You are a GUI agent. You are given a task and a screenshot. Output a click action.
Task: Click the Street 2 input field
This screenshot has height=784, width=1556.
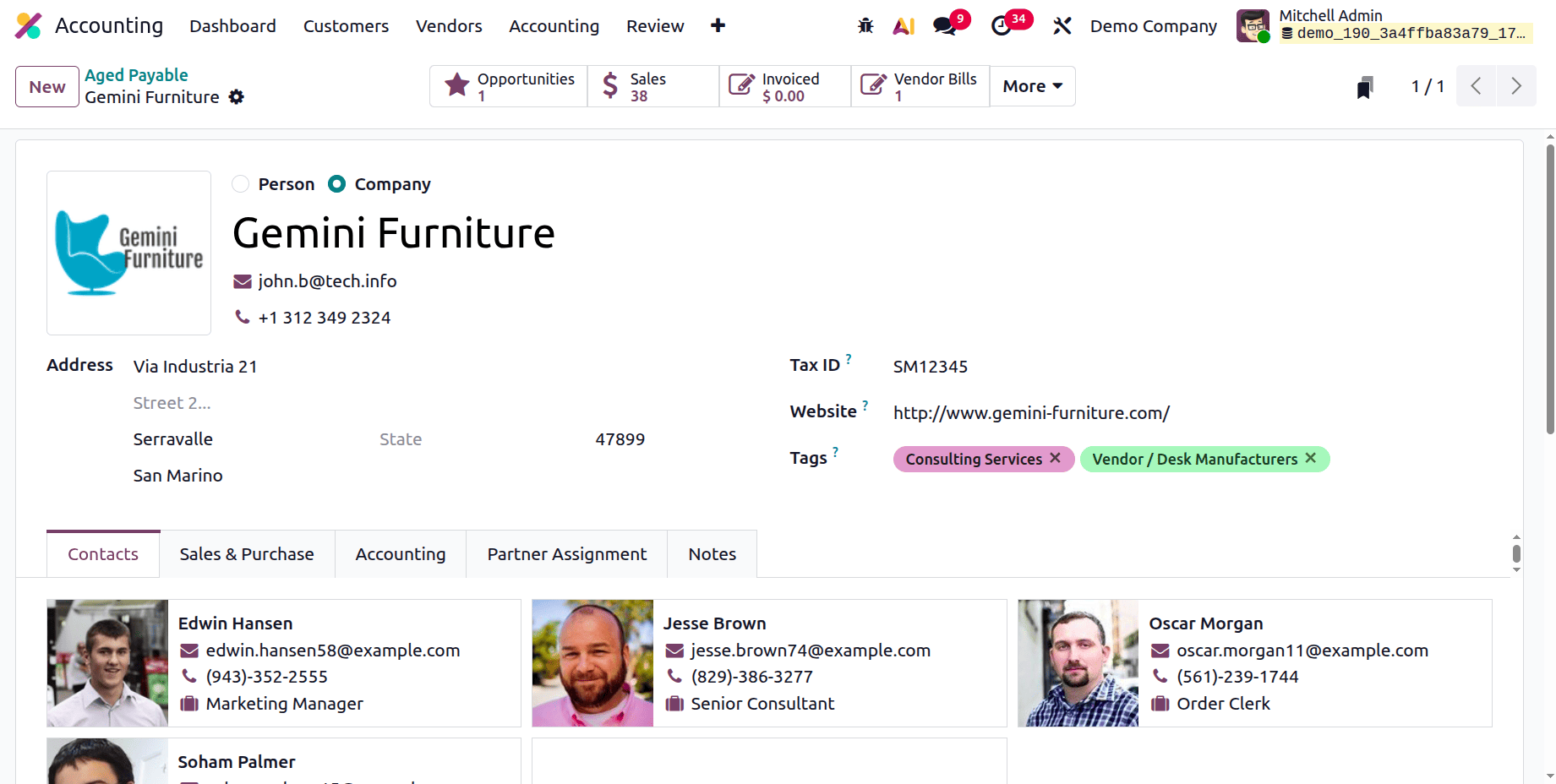(389, 403)
